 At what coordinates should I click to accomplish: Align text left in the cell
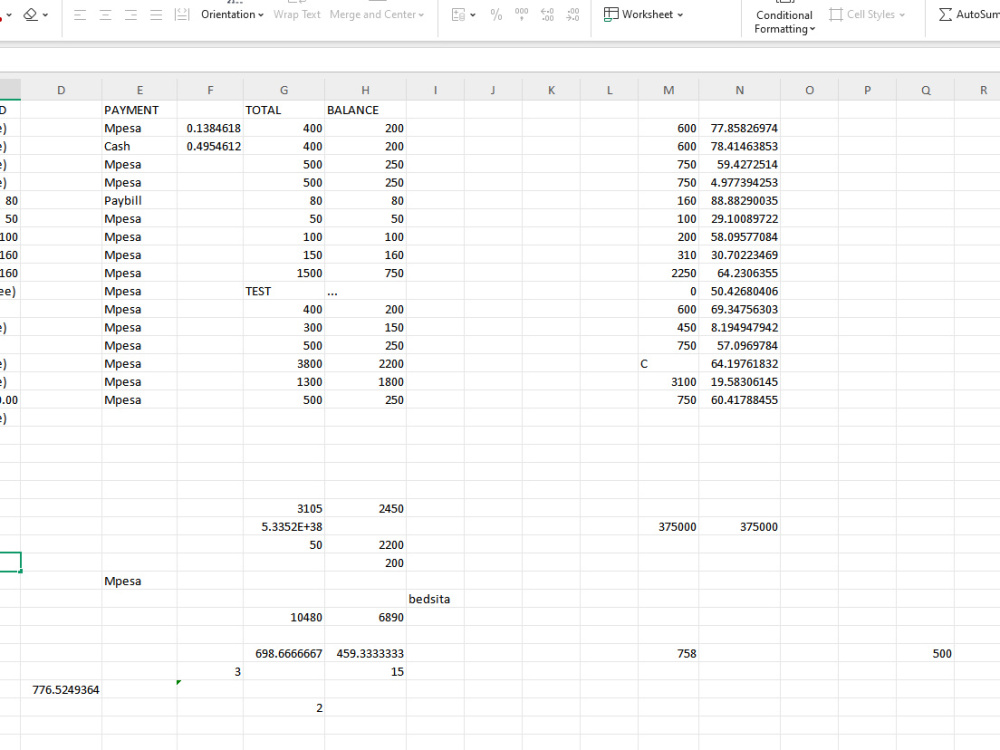80,15
